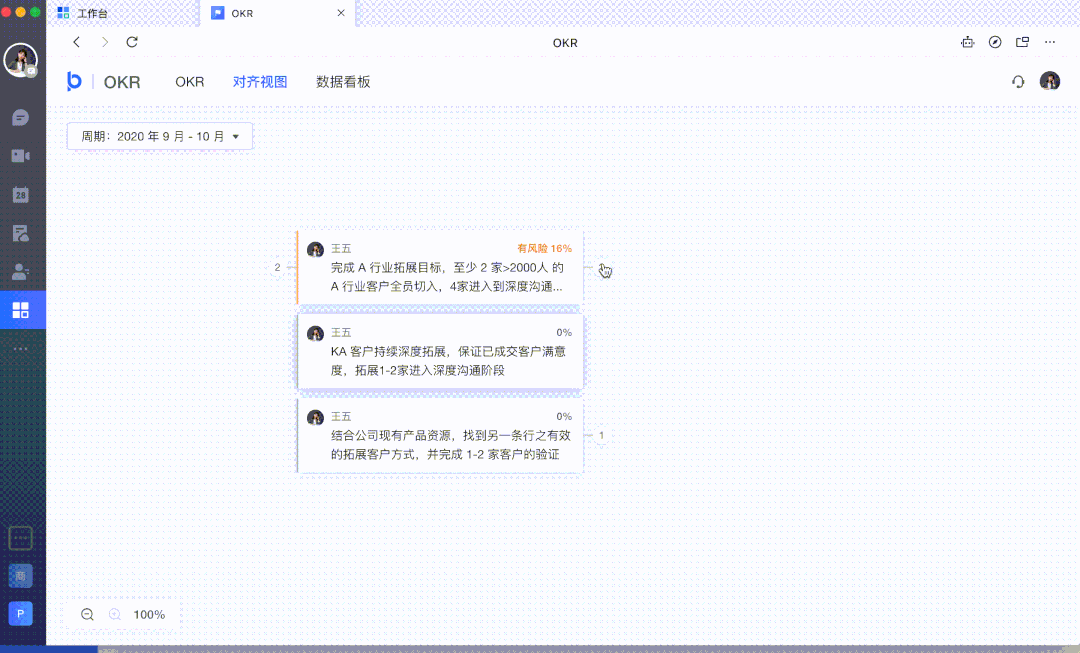Open the video meeting icon in sidebar
The height and width of the screenshot is (653, 1080).
coord(20,156)
